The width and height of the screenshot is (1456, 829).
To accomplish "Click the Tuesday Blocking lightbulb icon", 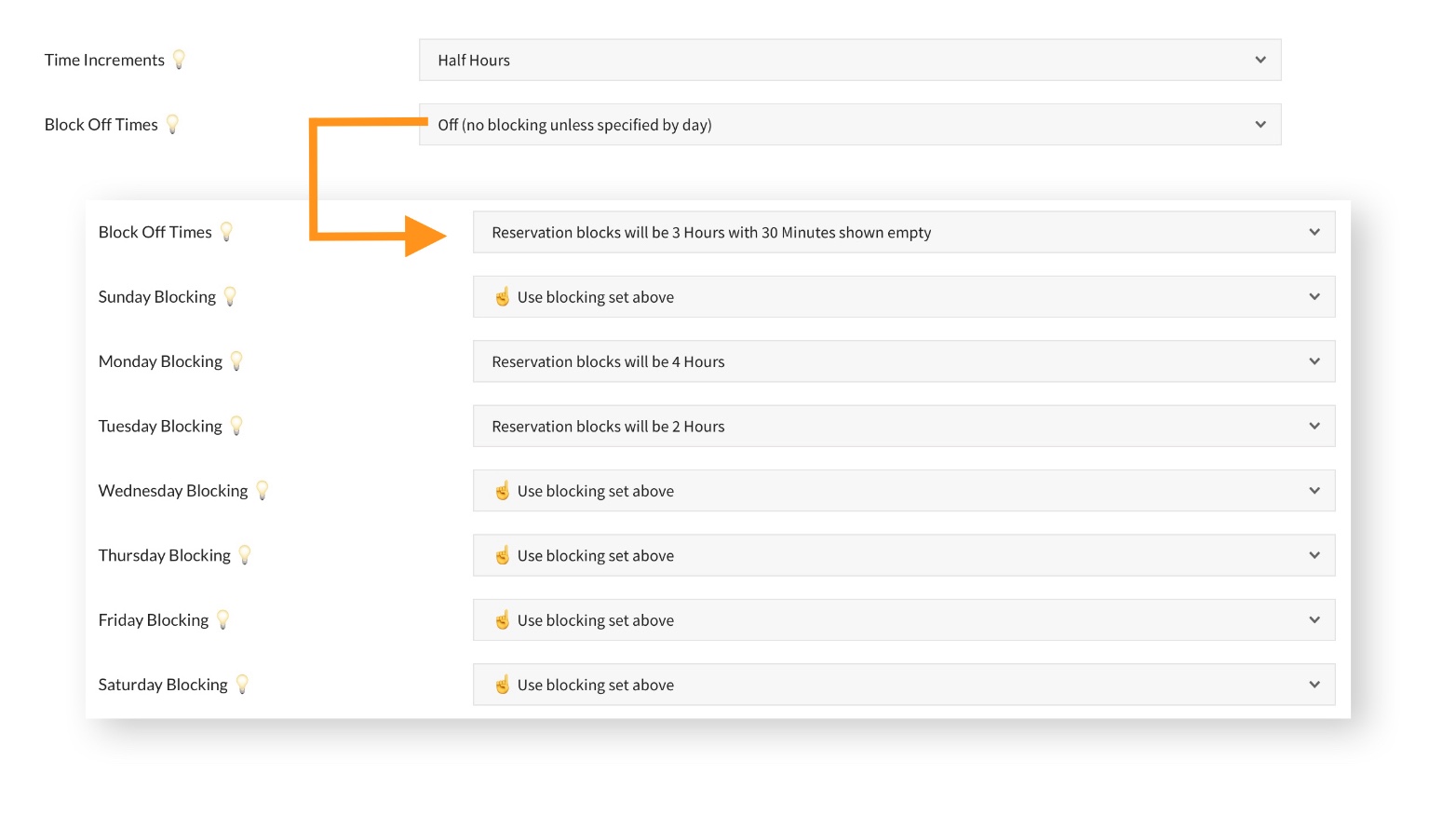I will pos(236,426).
